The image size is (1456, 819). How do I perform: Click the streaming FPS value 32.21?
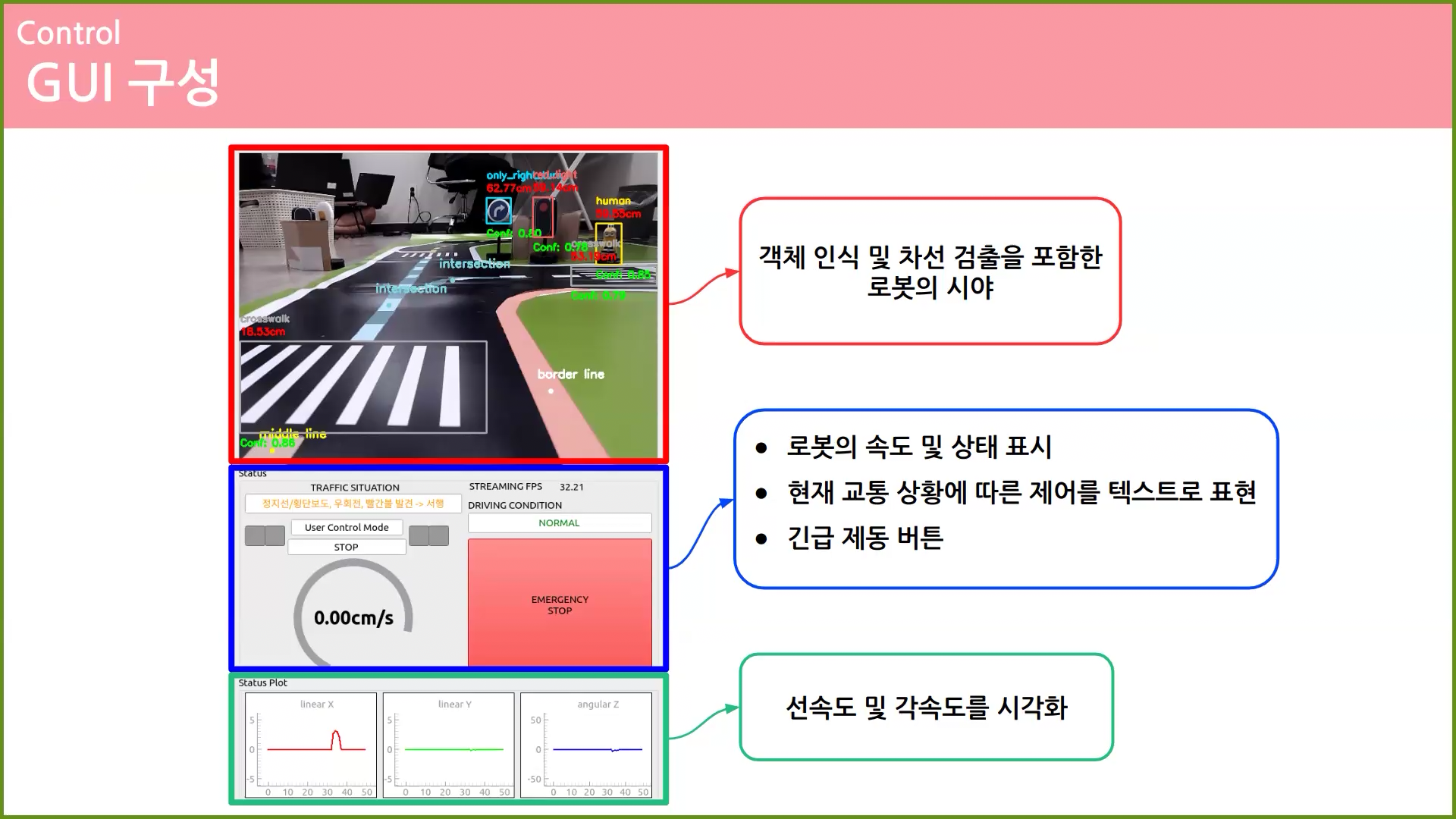coord(571,487)
